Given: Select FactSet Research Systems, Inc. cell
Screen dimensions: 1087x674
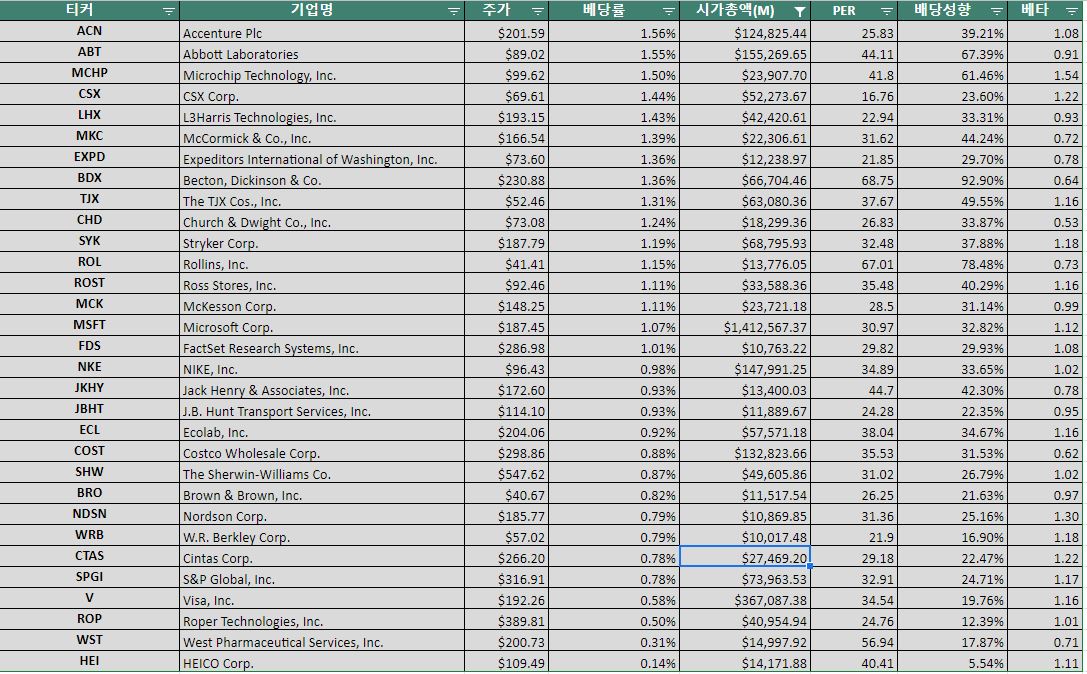Looking at the screenshot, I should (322, 347).
